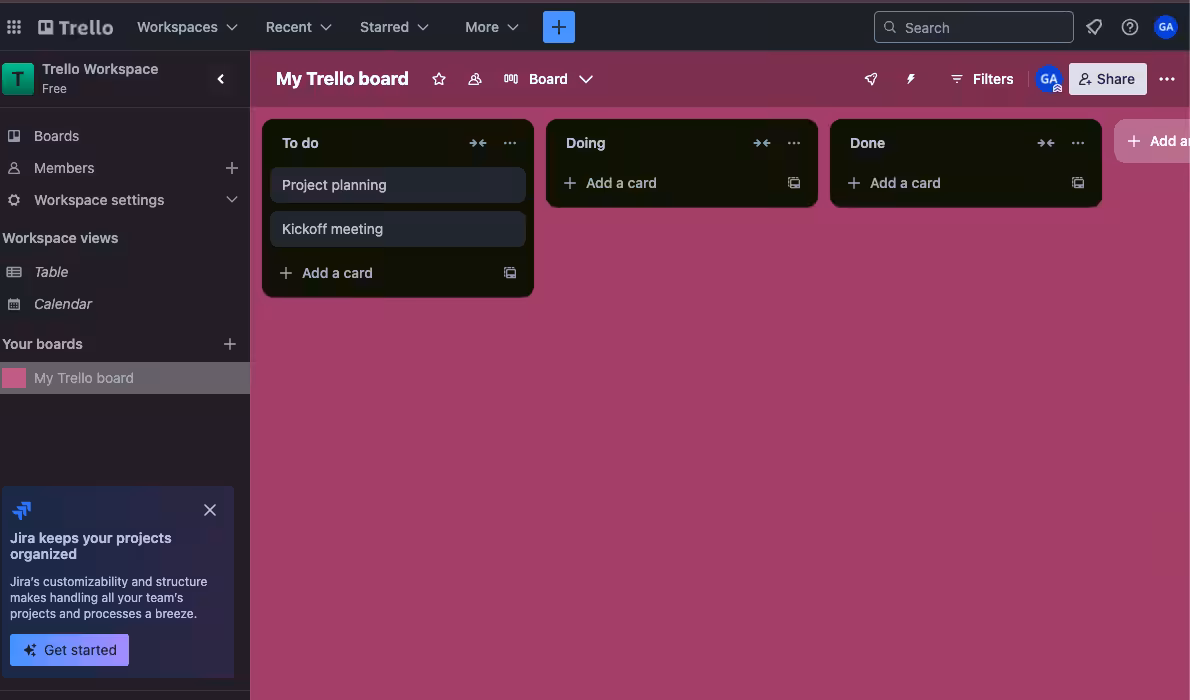This screenshot has width=1190, height=700.
Task: Click the Done list title
Action: [x=867, y=143]
